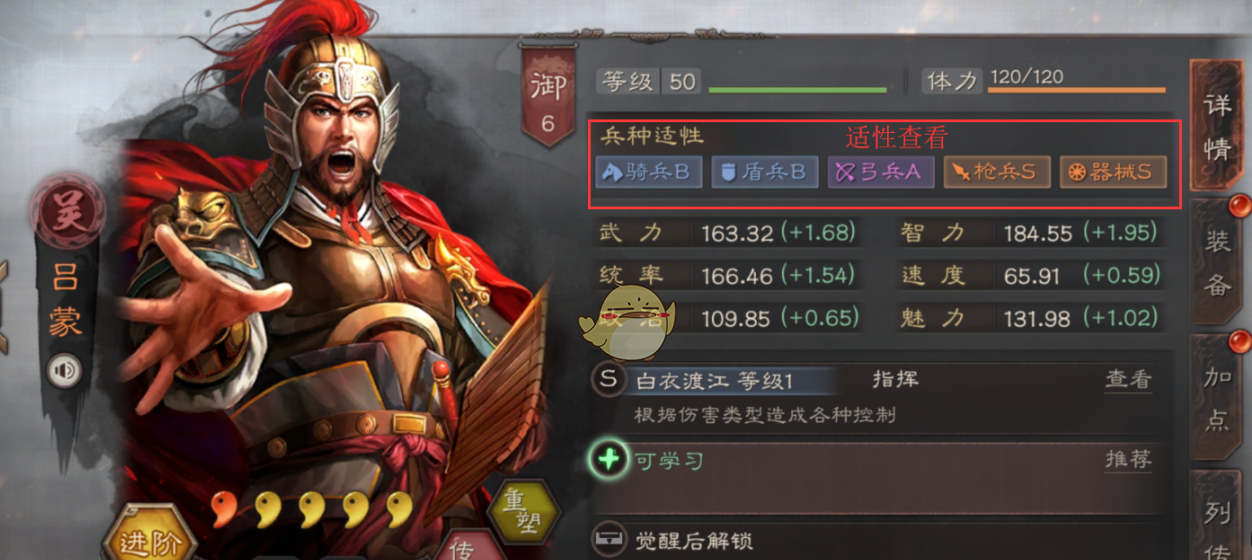Select the 枪兵S spearman aptitude badge
This screenshot has width=1252, height=560.
[997, 172]
